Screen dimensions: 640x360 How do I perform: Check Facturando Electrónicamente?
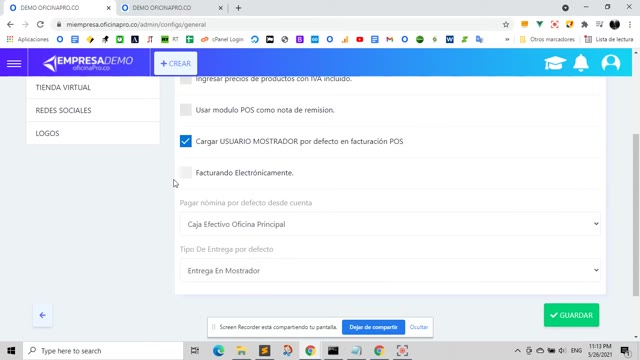186,173
